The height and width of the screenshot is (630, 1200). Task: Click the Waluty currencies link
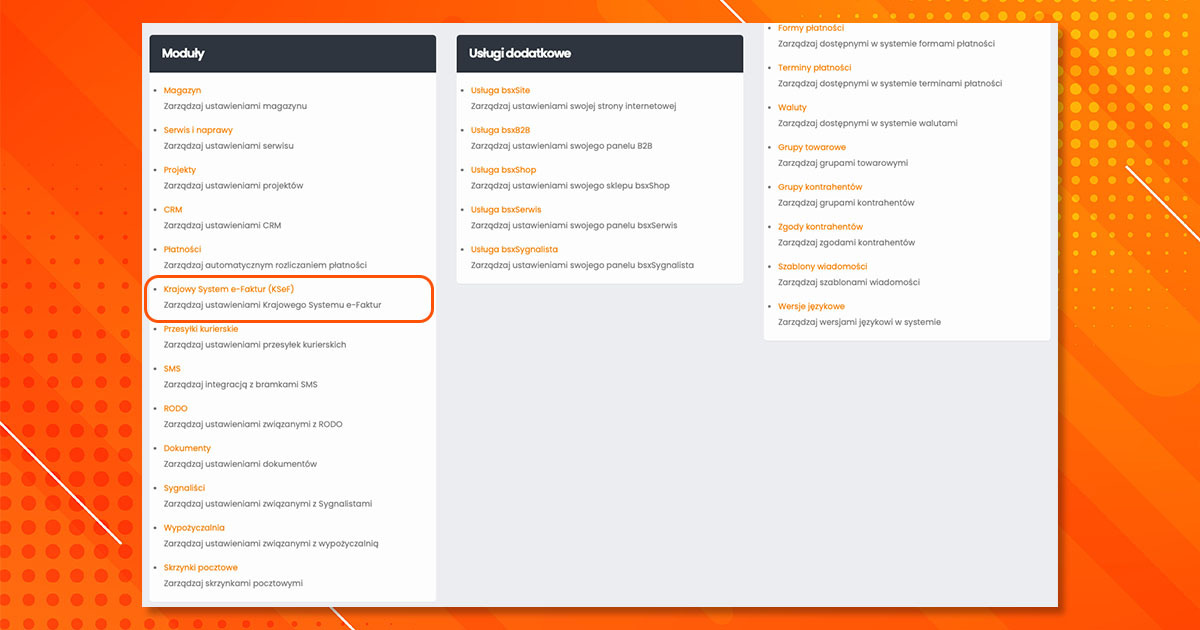[x=792, y=107]
